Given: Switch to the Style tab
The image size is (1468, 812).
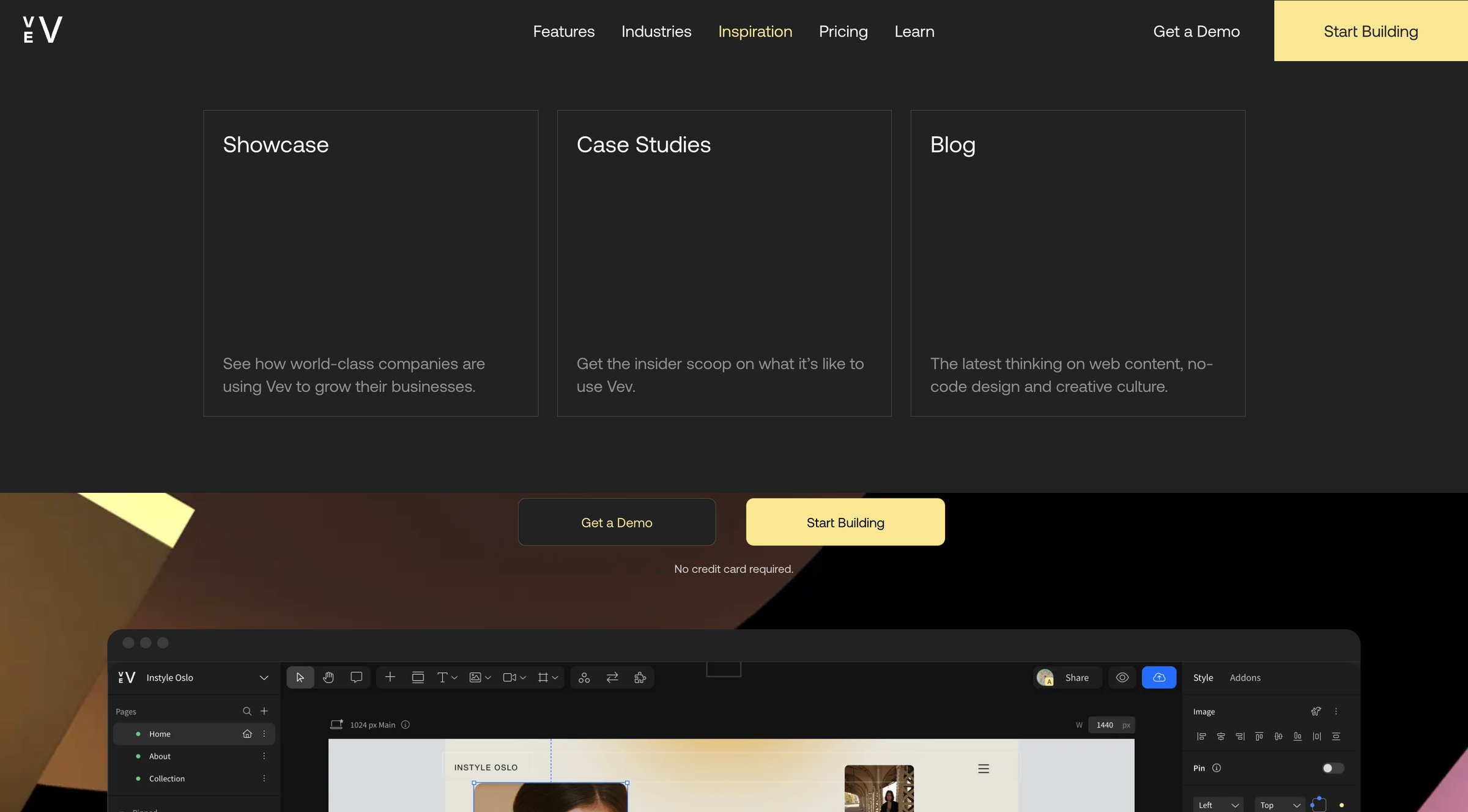Looking at the screenshot, I should (1203, 677).
